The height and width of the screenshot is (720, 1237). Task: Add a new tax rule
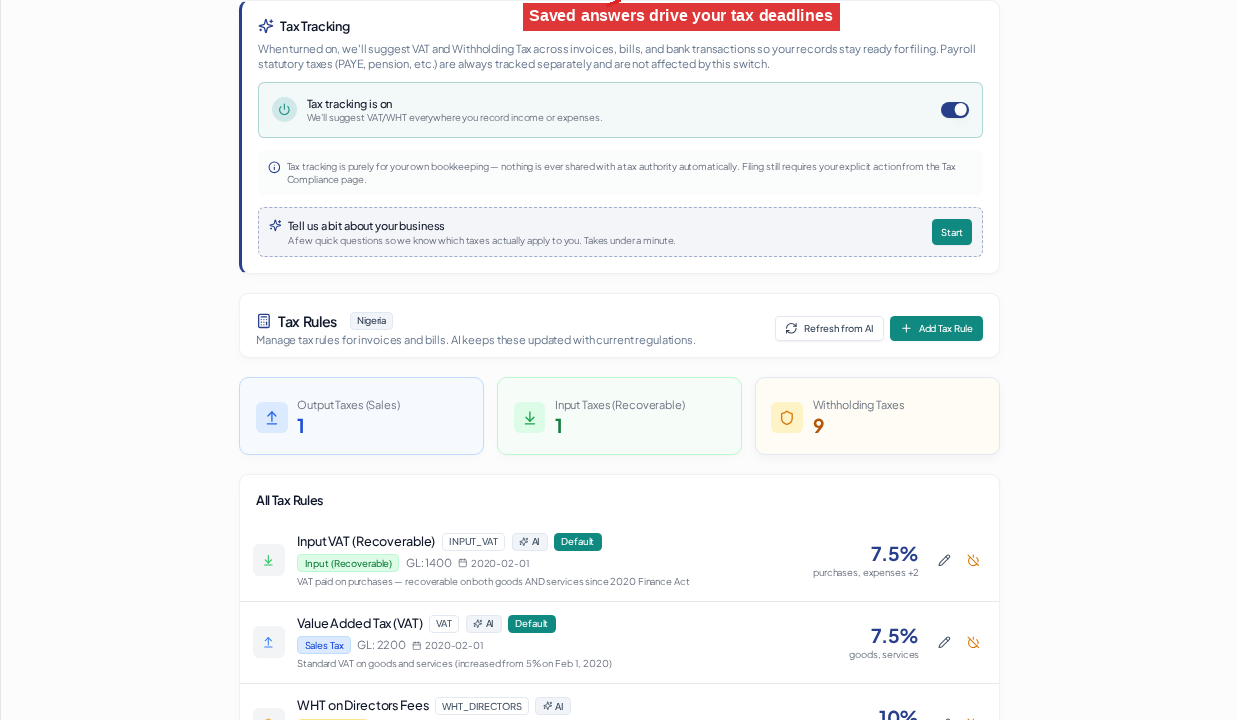936,328
